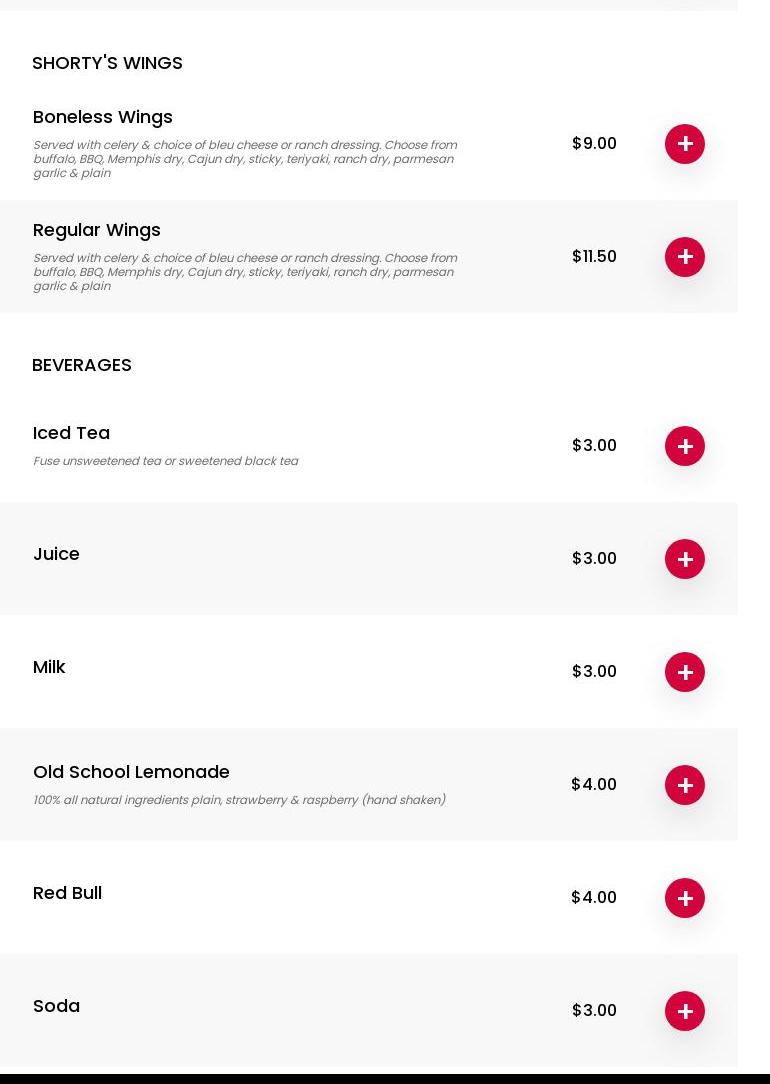Add Boneless Wings to the order

pos(685,144)
